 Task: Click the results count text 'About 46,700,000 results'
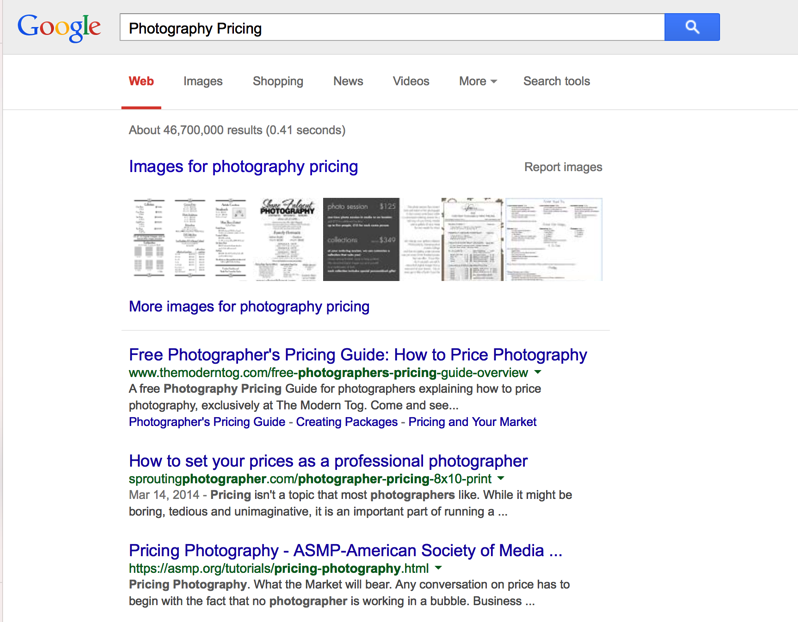pos(195,130)
